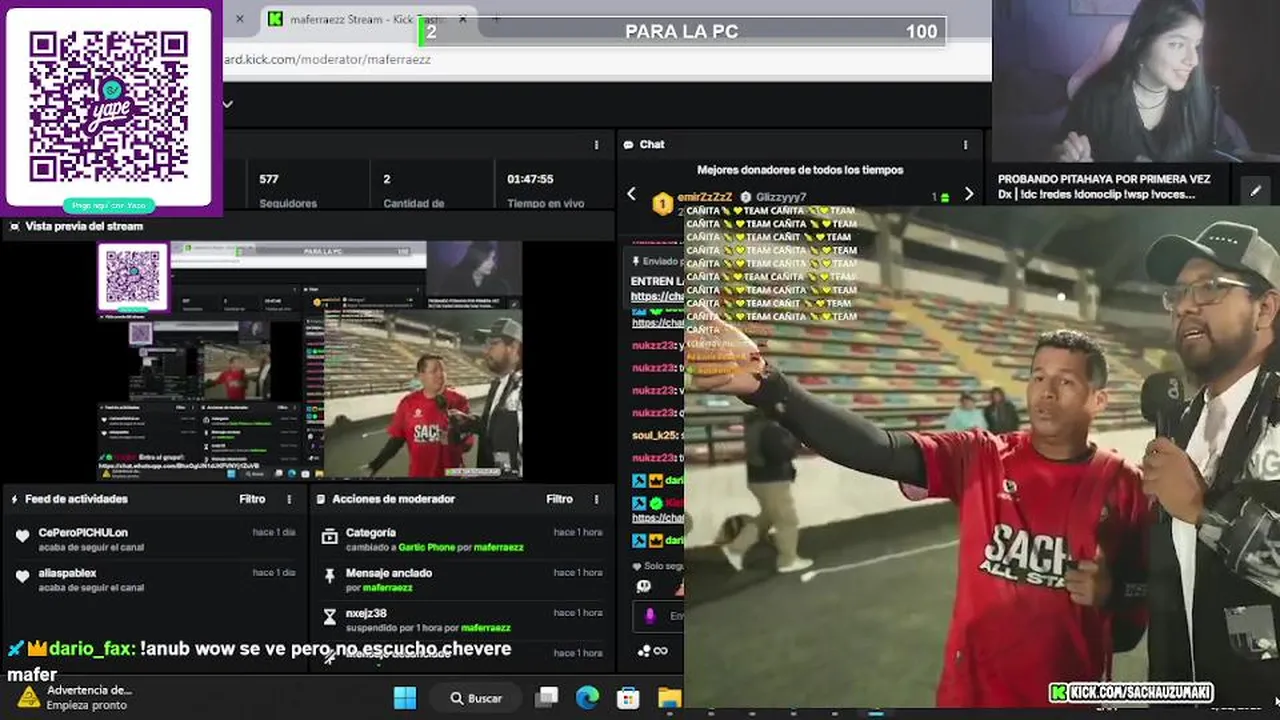
Task: Close the maferraezz Stream browser tab
Action: pos(462,19)
